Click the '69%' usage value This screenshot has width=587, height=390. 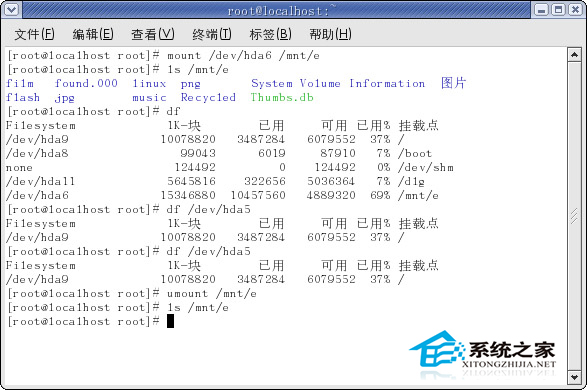pos(380,195)
